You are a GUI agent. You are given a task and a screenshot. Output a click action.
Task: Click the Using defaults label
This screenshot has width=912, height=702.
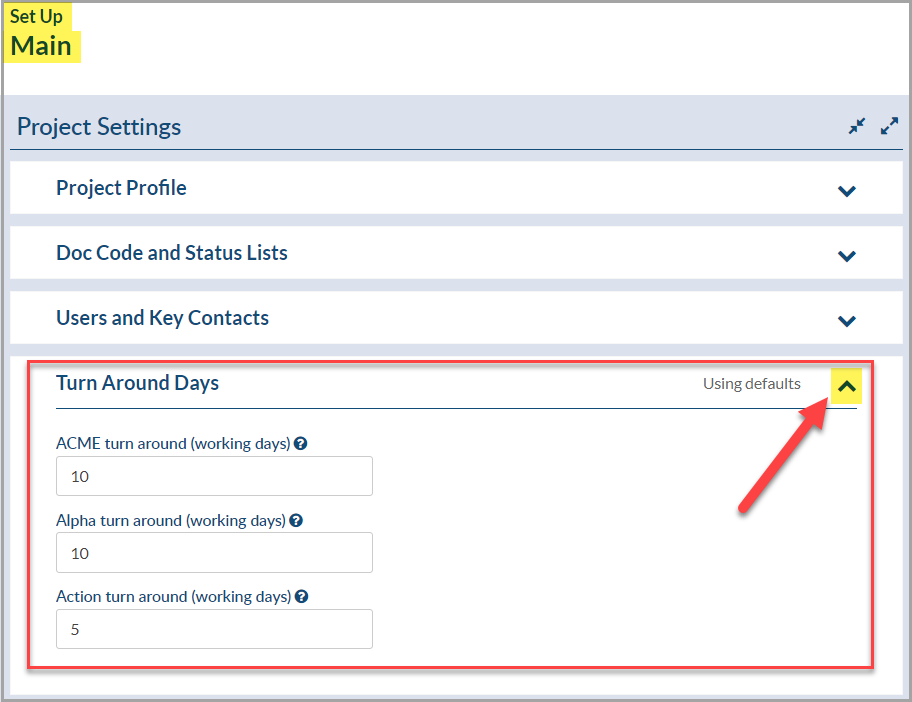(751, 384)
